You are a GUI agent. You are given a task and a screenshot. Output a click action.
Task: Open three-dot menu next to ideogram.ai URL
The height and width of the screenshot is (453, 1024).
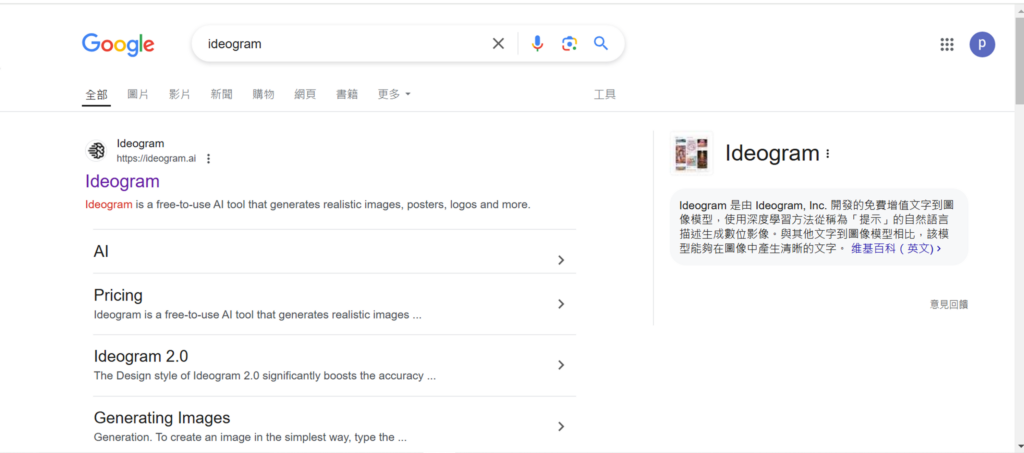(208, 158)
